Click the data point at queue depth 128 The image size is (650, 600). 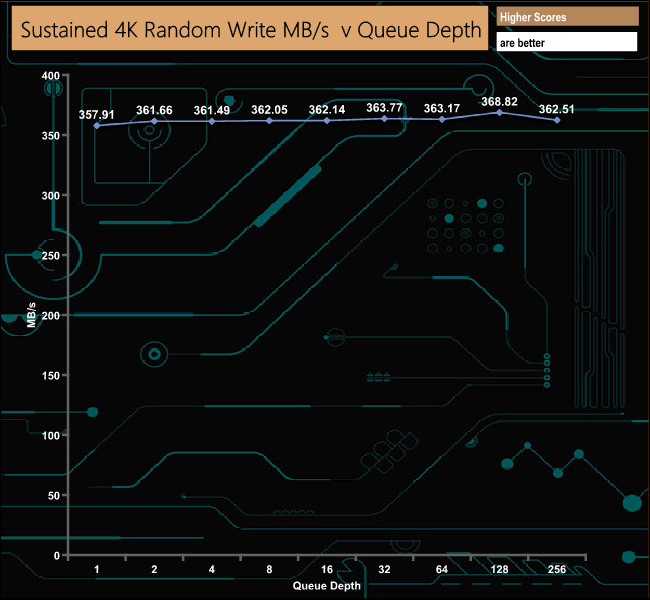(500, 112)
